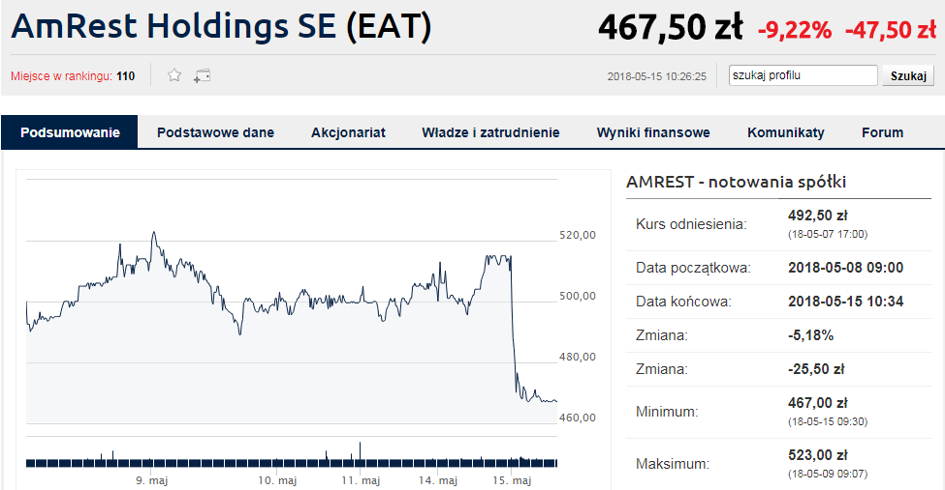Click the volume bar strip under the chart
Image resolution: width=945 pixels, height=490 pixels.
290,462
